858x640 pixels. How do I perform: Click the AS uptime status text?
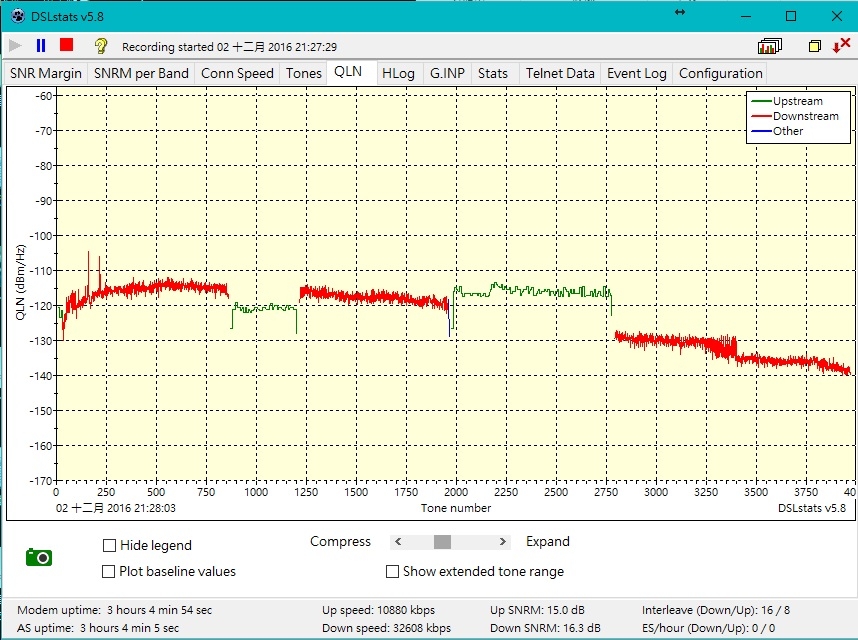point(98,628)
